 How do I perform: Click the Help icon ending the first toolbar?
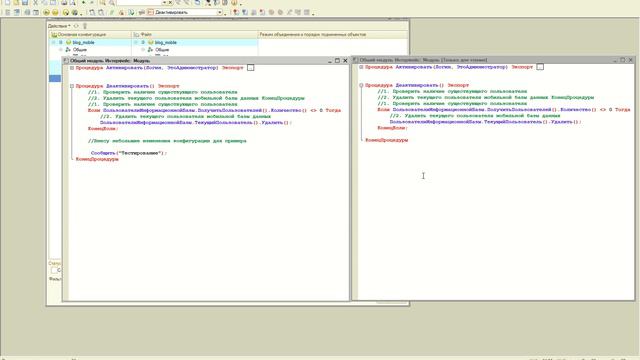coord(234,2)
